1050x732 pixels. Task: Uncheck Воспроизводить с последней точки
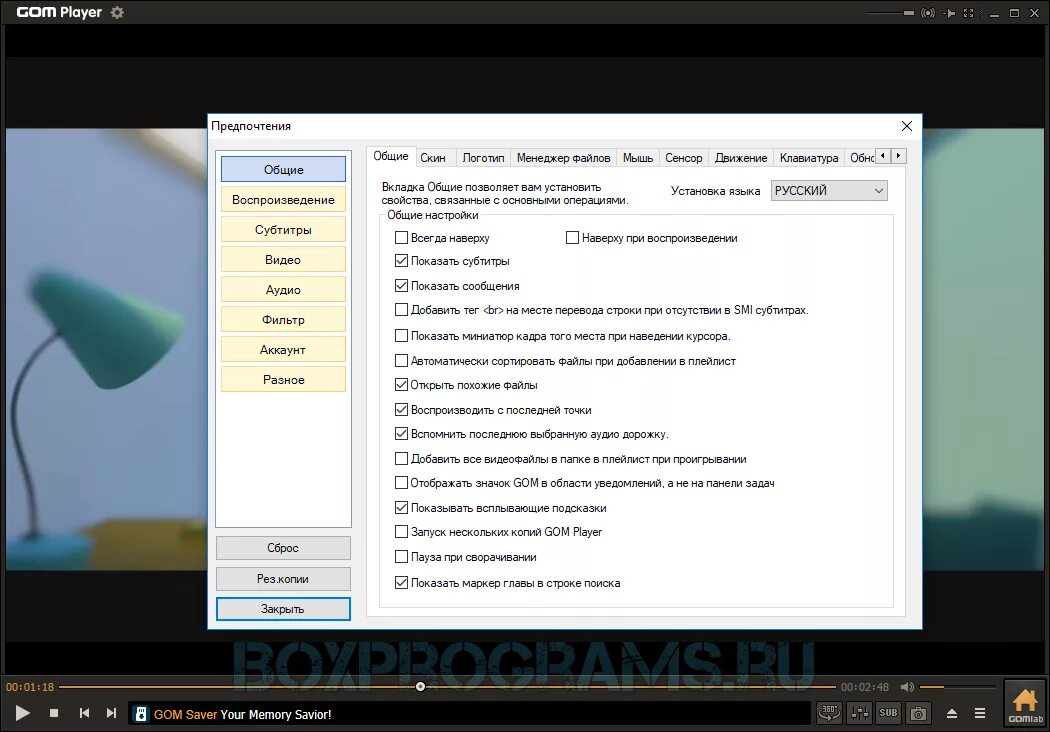point(401,410)
